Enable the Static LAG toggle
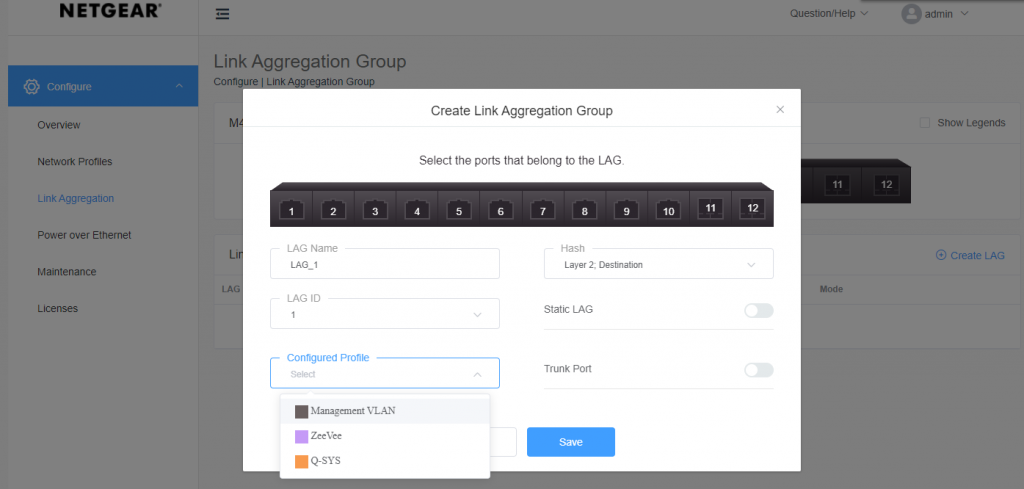The height and width of the screenshot is (489, 1024). 758,311
